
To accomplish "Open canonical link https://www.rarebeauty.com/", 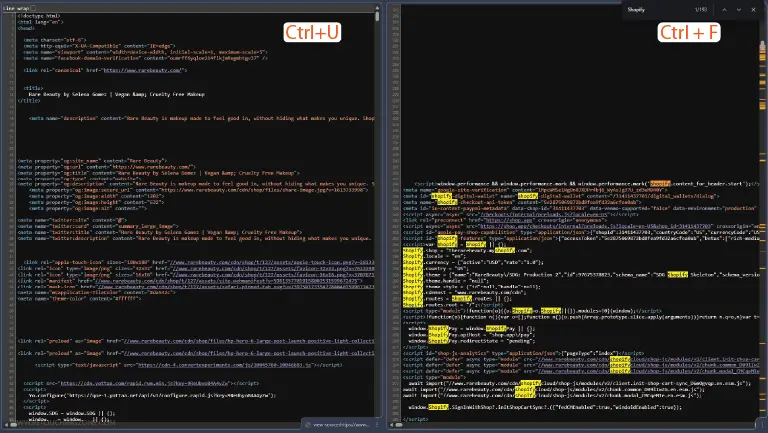I will 143,70.
